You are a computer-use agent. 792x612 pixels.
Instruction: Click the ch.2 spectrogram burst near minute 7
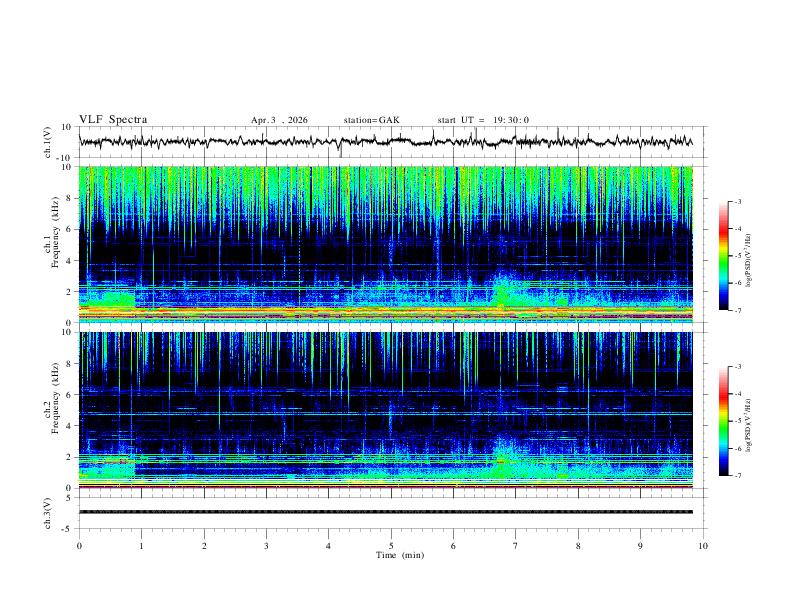(502, 457)
